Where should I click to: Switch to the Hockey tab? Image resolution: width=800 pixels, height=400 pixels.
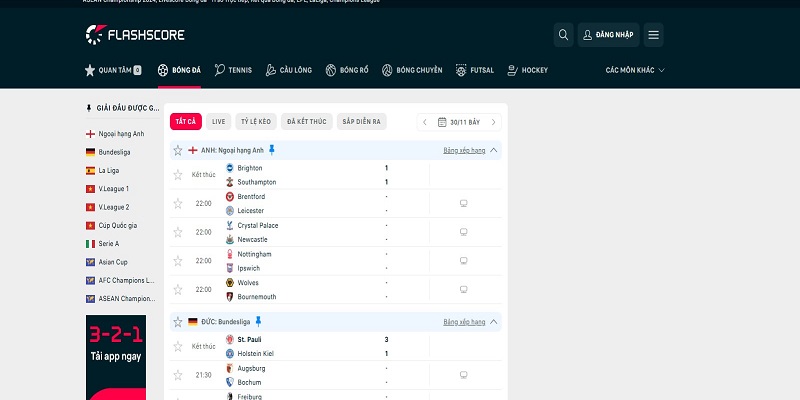tap(528, 70)
